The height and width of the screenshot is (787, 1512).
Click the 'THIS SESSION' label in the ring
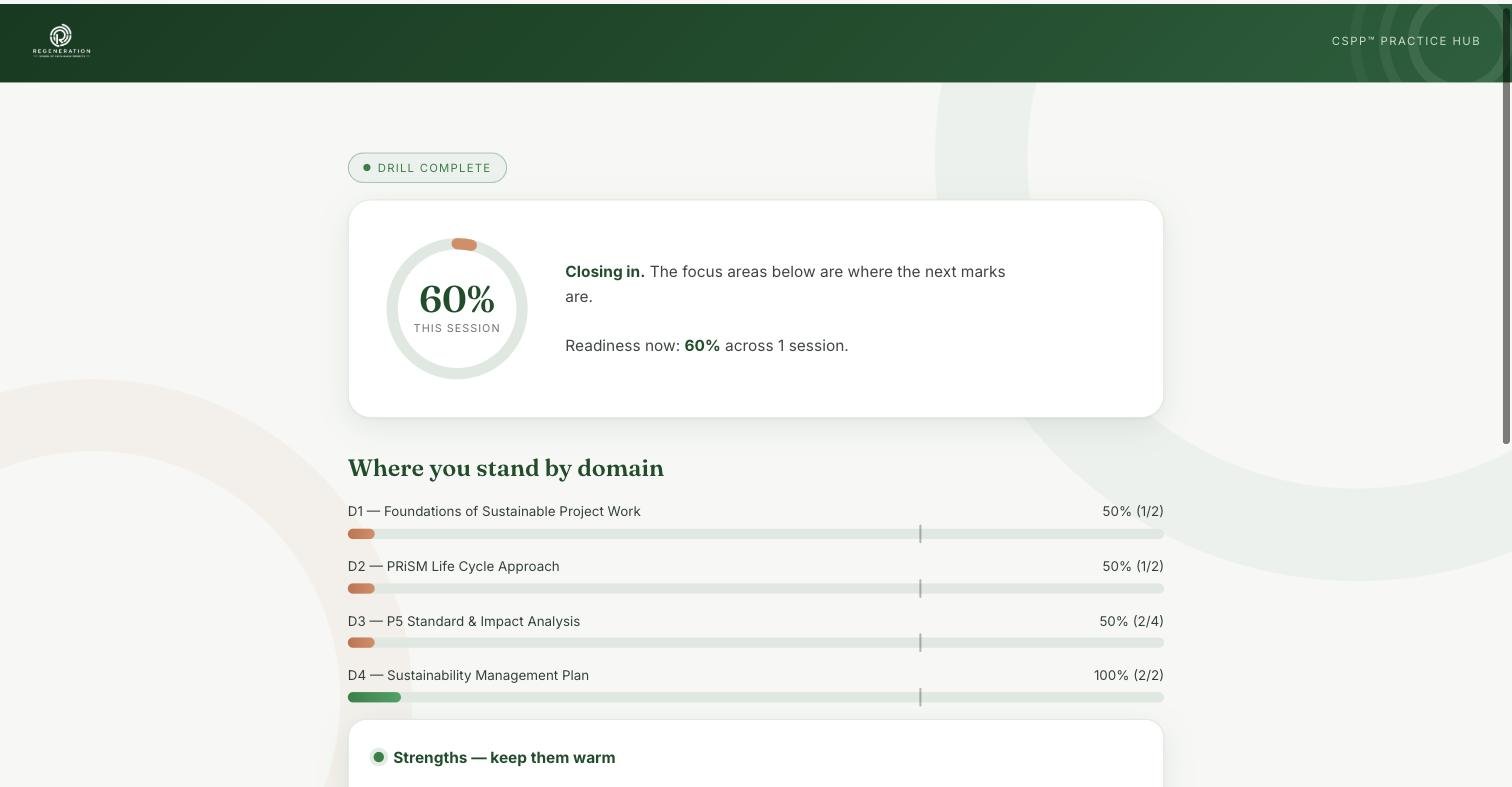[x=457, y=328]
